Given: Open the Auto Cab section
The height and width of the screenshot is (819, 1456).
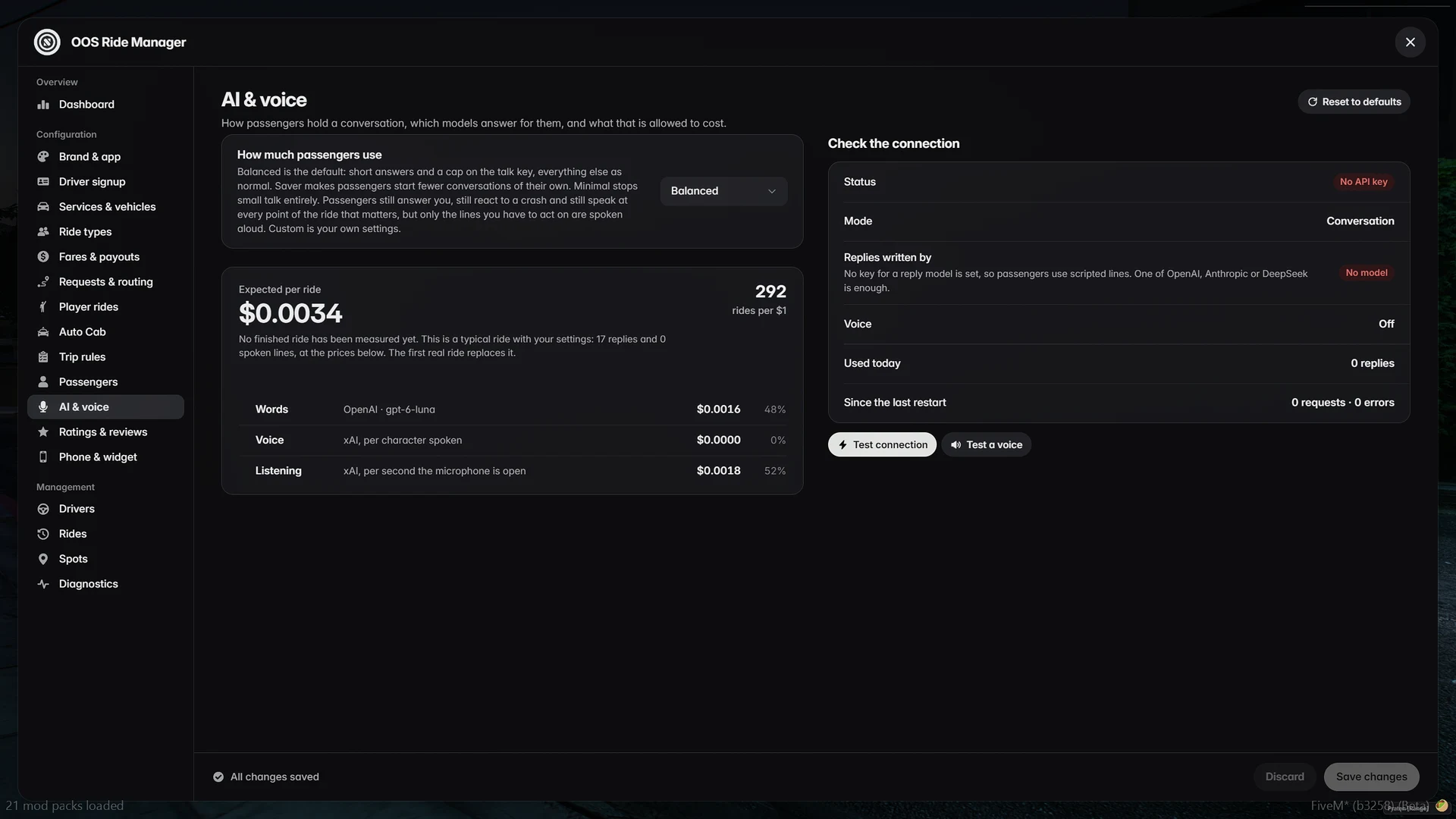Looking at the screenshot, I should coord(105,332).
